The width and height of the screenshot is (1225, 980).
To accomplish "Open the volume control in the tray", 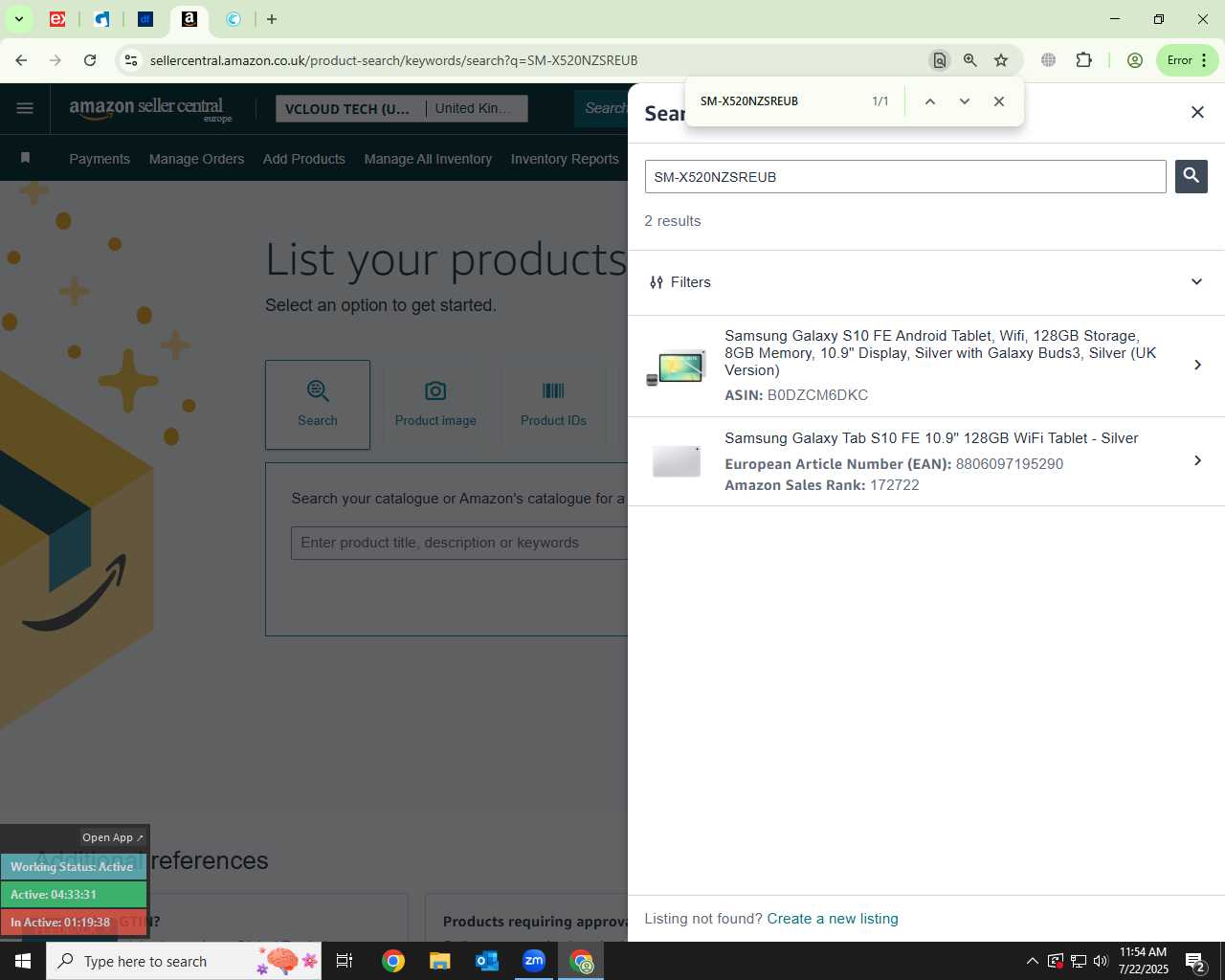I will pos(1101,961).
